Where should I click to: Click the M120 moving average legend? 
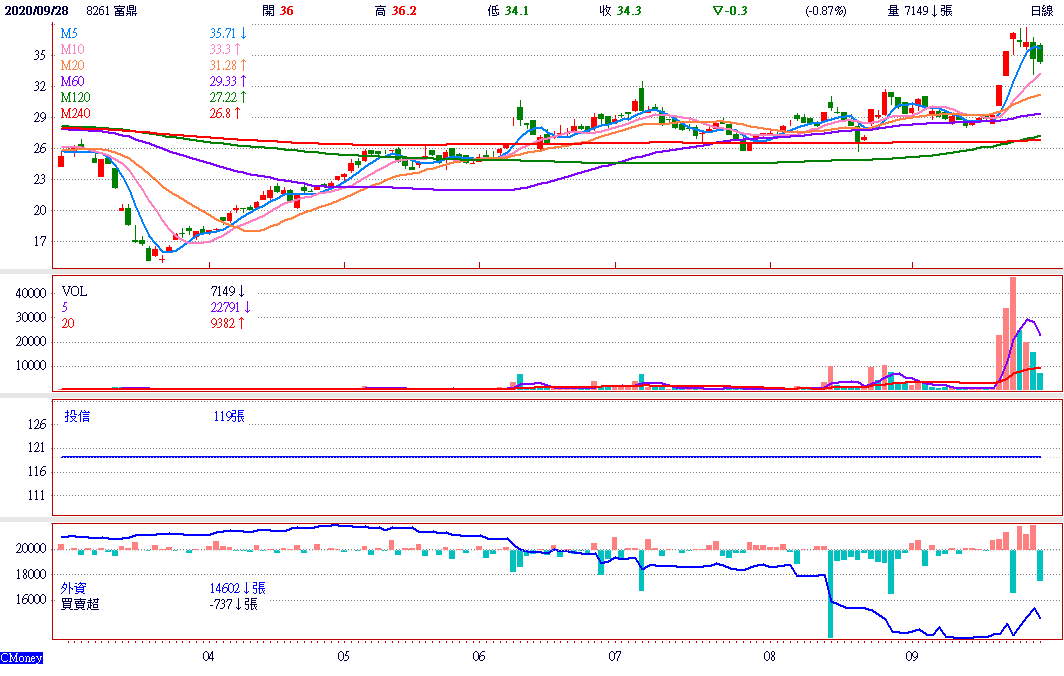click(75, 97)
